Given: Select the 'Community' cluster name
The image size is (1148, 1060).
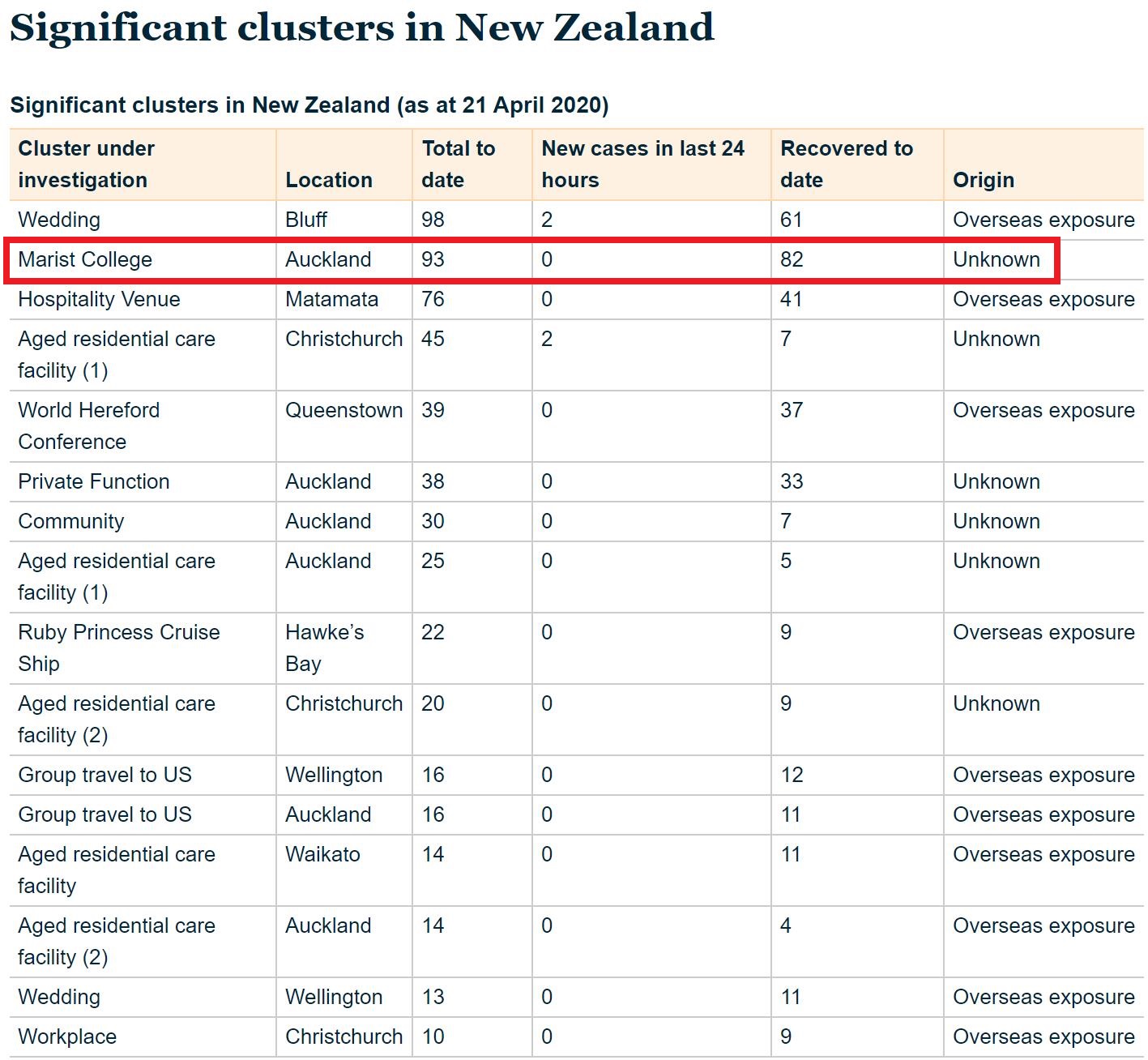Looking at the screenshot, I should pos(71,521).
